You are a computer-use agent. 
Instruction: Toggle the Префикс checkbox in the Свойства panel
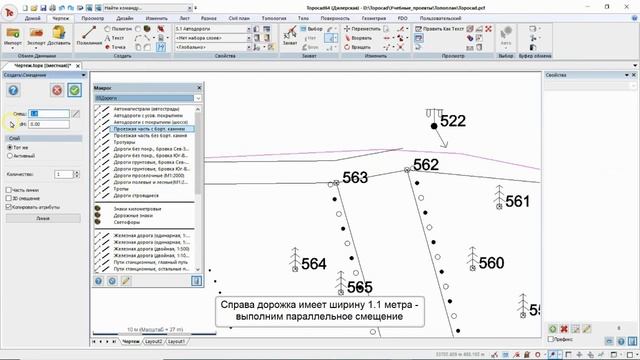point(551,339)
